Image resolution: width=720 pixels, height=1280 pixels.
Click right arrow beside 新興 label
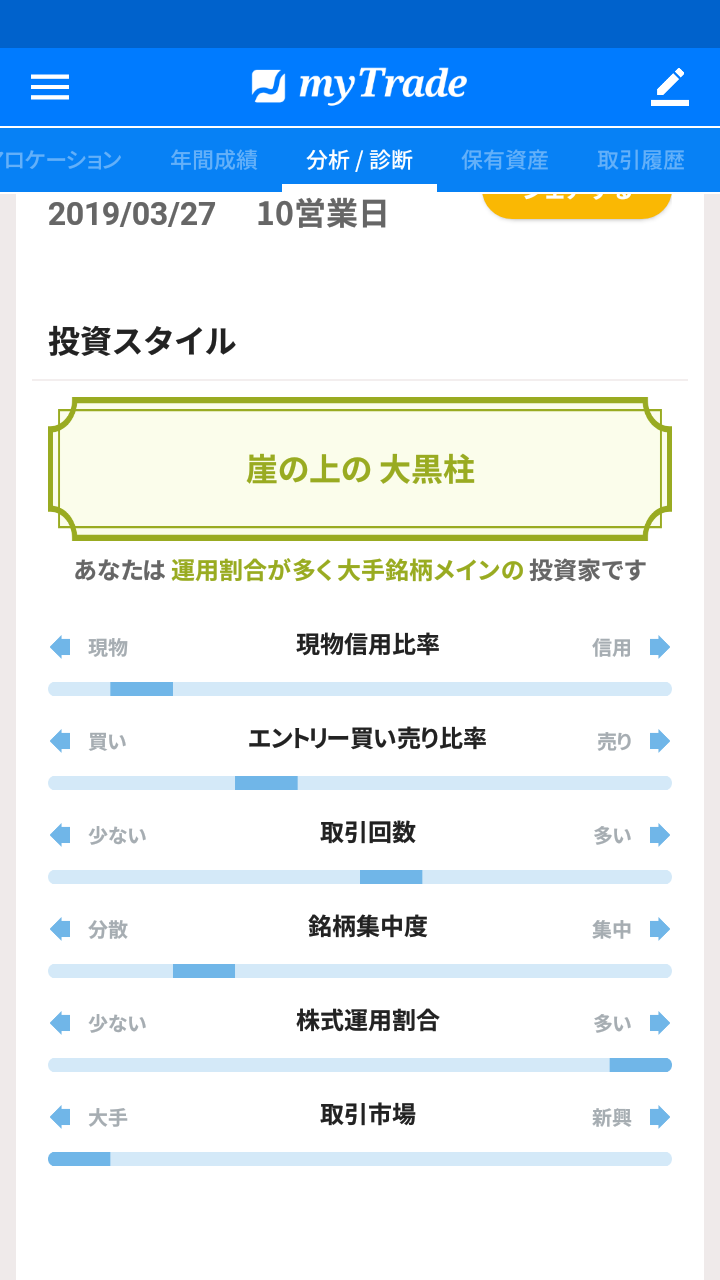pyautogui.click(x=660, y=1117)
